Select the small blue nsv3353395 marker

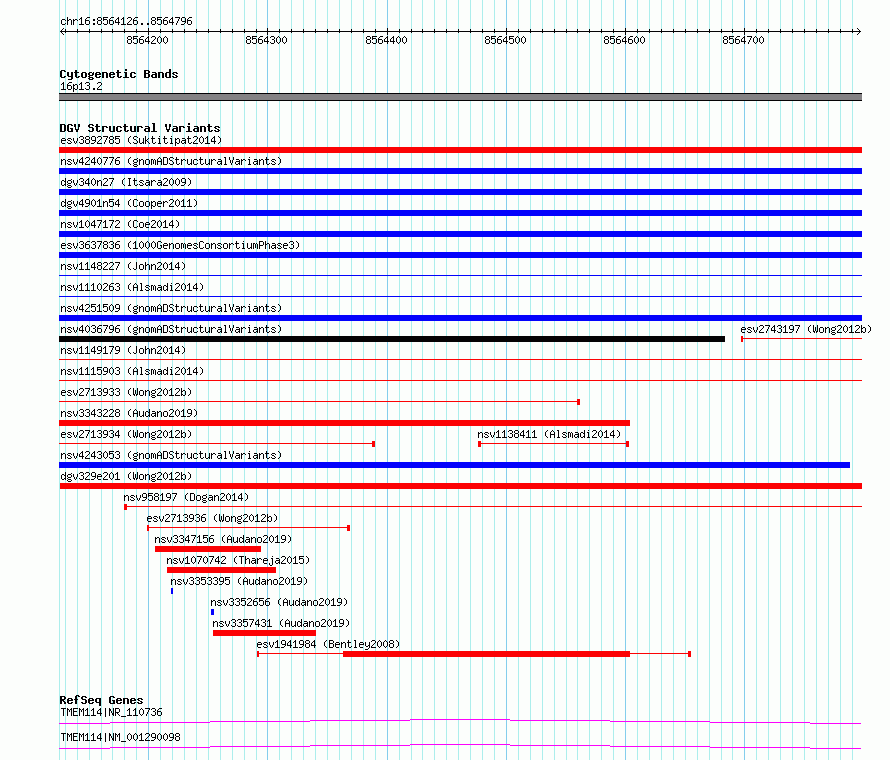tap(172, 591)
